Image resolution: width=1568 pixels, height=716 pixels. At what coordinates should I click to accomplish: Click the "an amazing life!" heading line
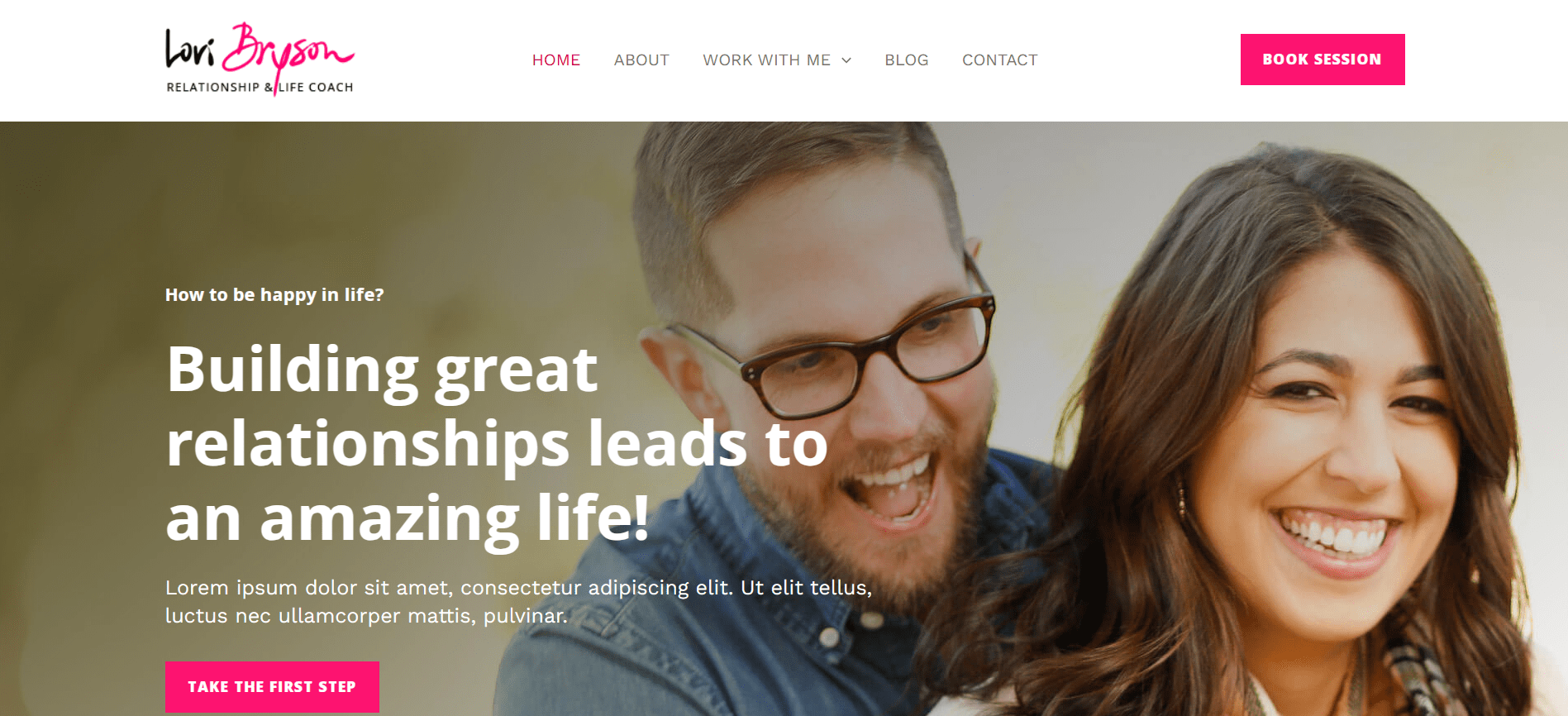(x=407, y=518)
